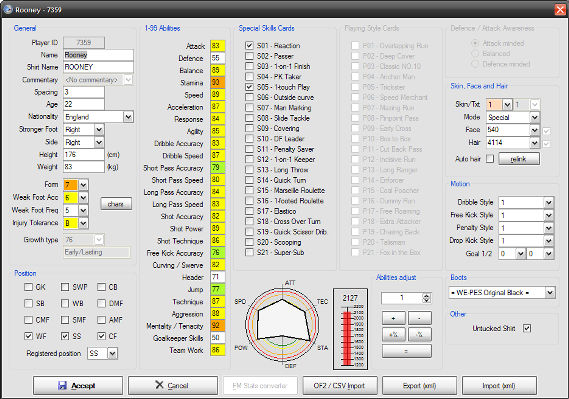
Task: Open the Boots selection dropdown
Action: click(x=550, y=292)
